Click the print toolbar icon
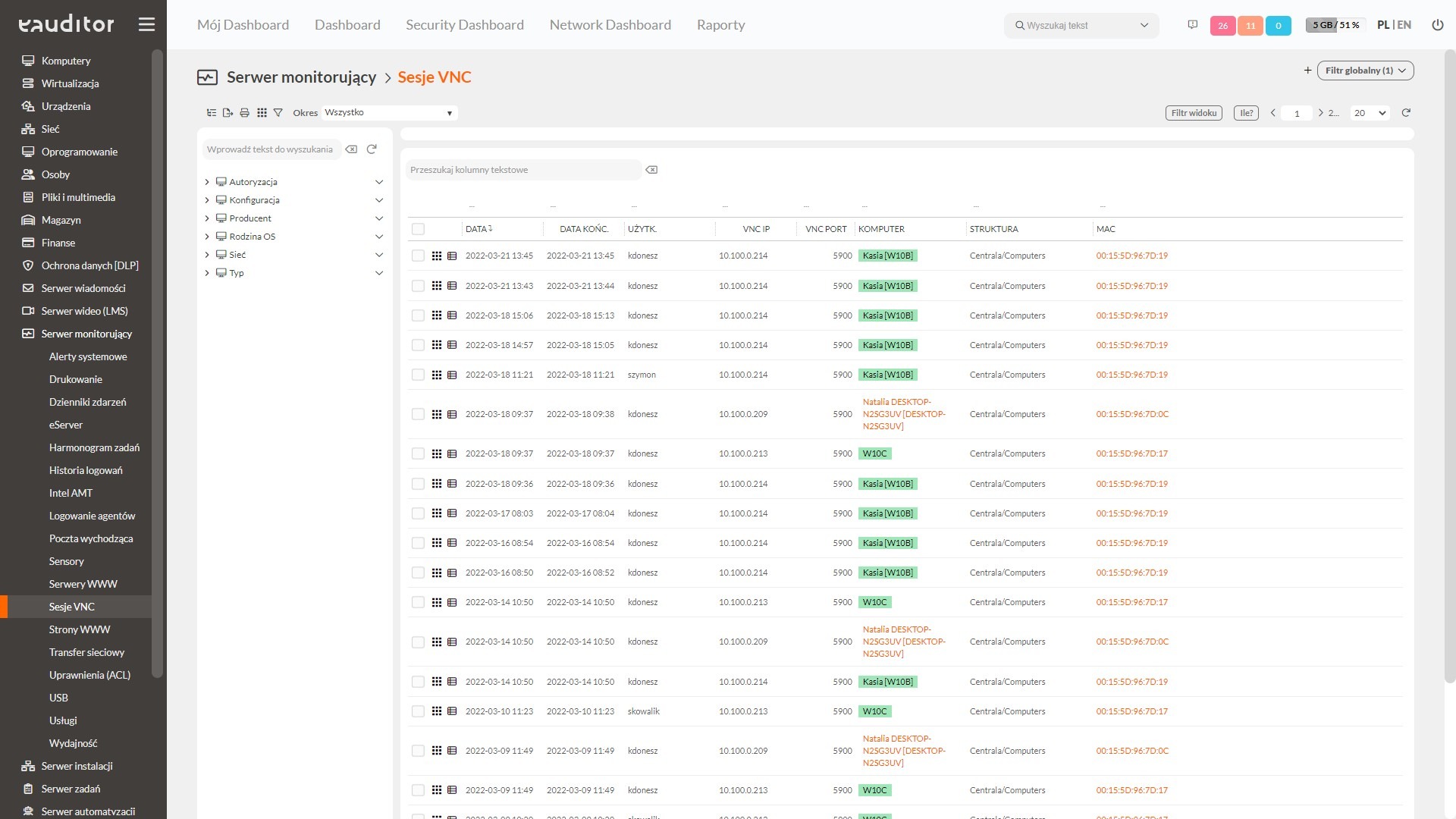The width and height of the screenshot is (1456, 819). 244,112
